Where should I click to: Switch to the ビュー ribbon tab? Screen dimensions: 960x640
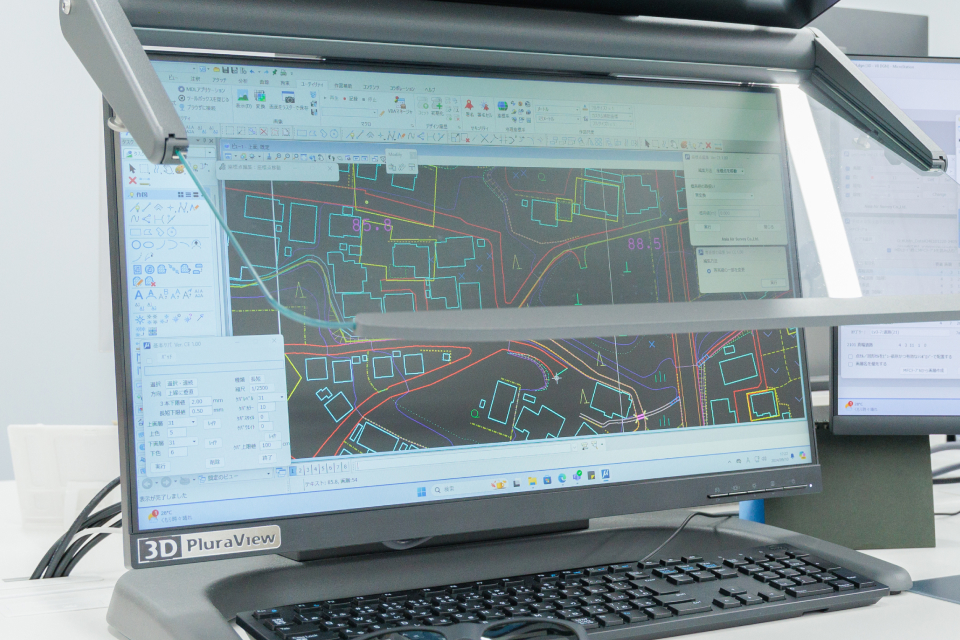[x=173, y=78]
